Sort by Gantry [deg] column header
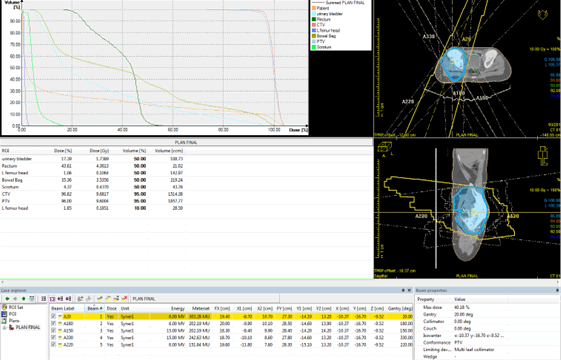The width and height of the screenshot is (561, 360). click(x=400, y=308)
